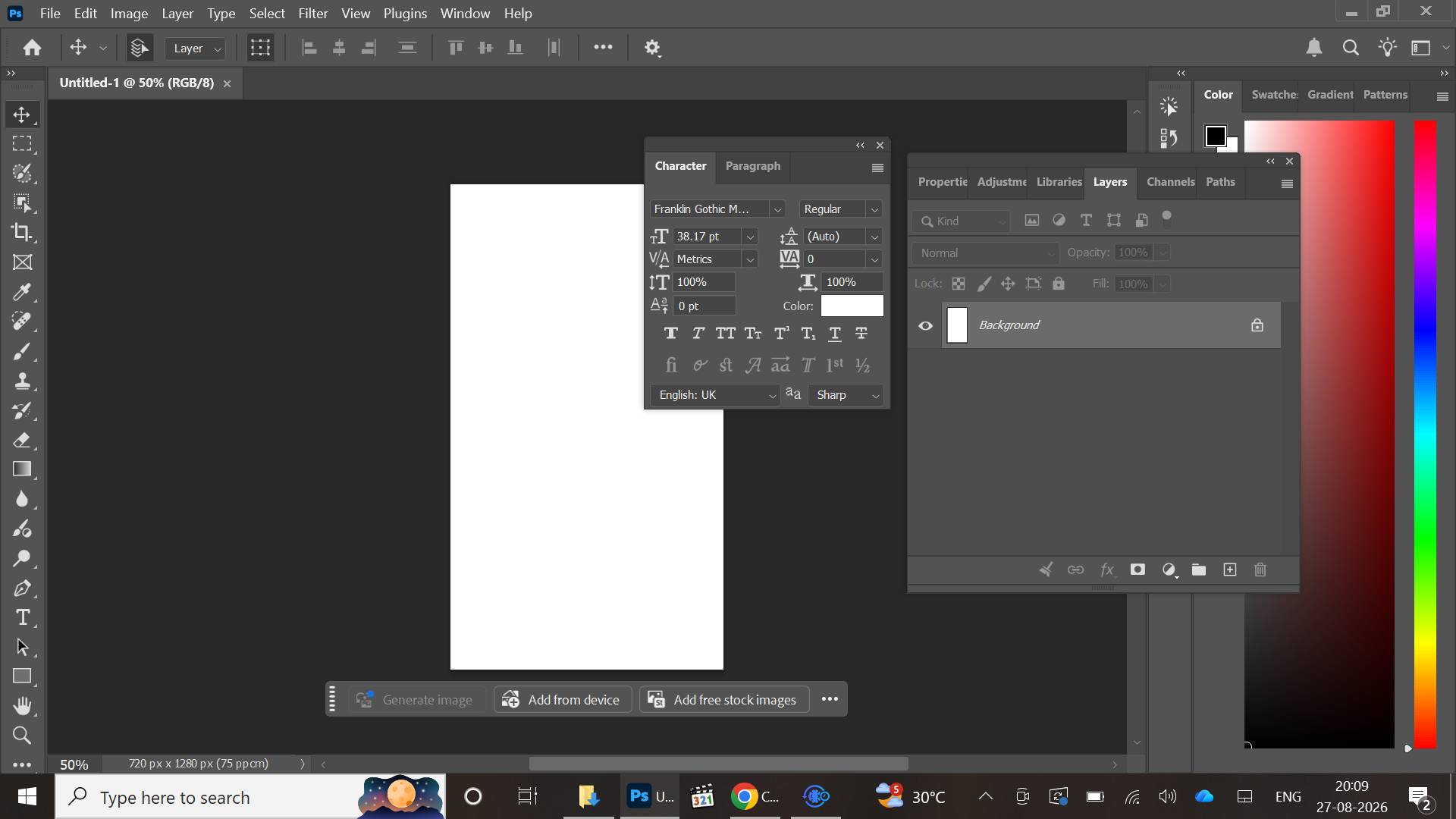
Task: Open the English: UK language dropdown
Action: tap(715, 395)
